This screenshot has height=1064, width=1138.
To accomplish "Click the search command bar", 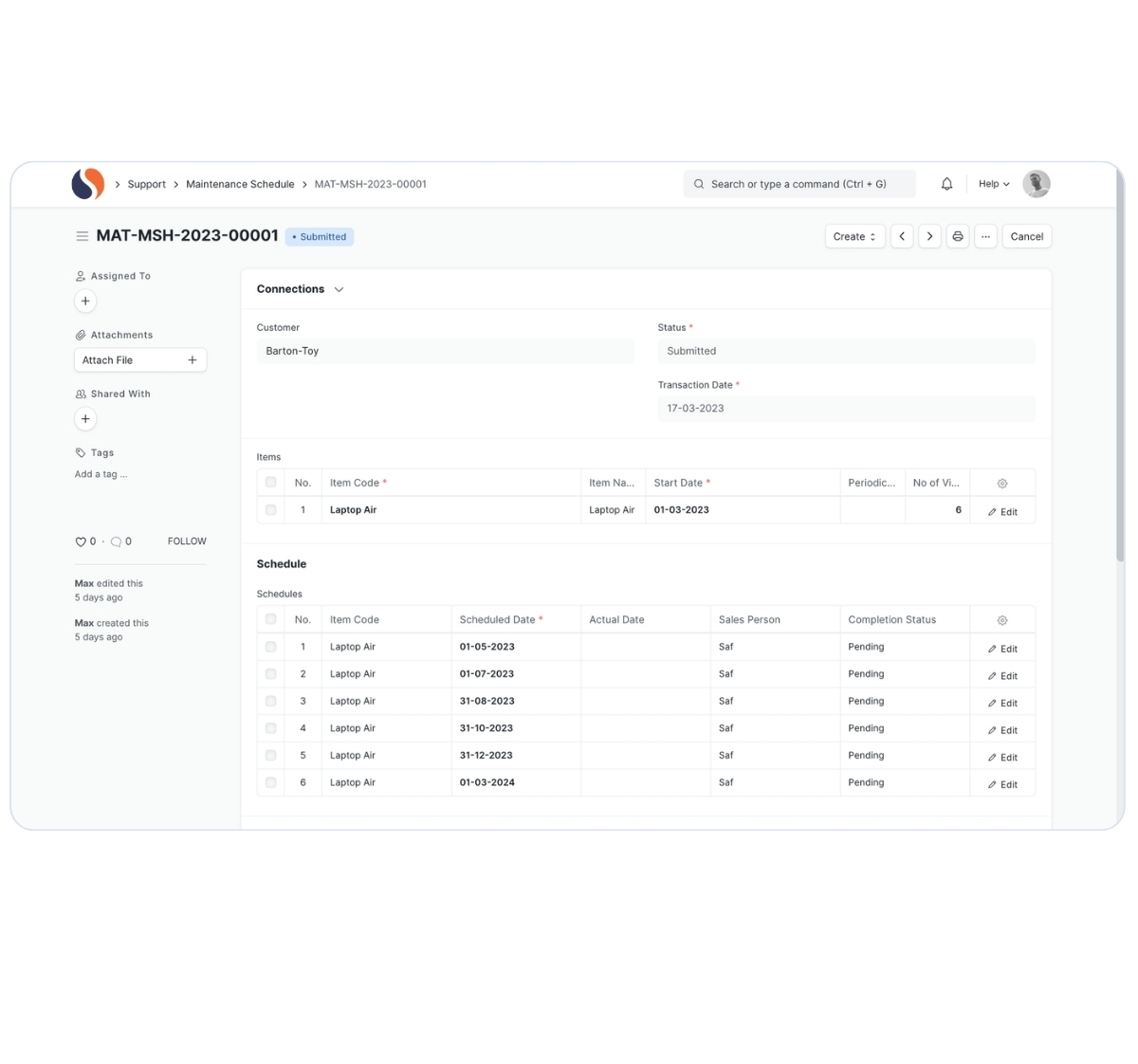I will click(x=798, y=184).
